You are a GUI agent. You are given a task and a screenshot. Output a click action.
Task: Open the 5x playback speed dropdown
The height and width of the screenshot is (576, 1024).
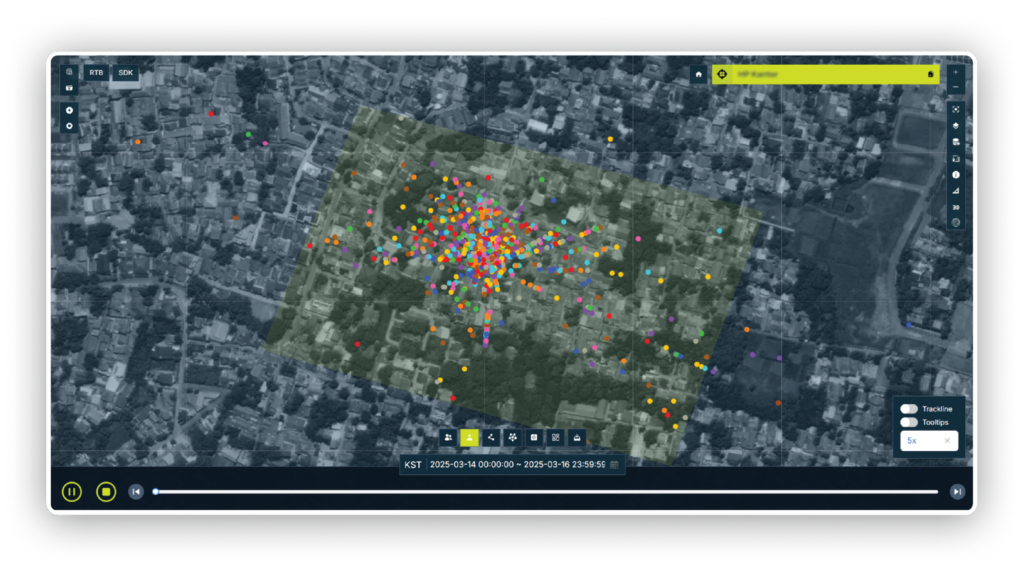coord(929,440)
